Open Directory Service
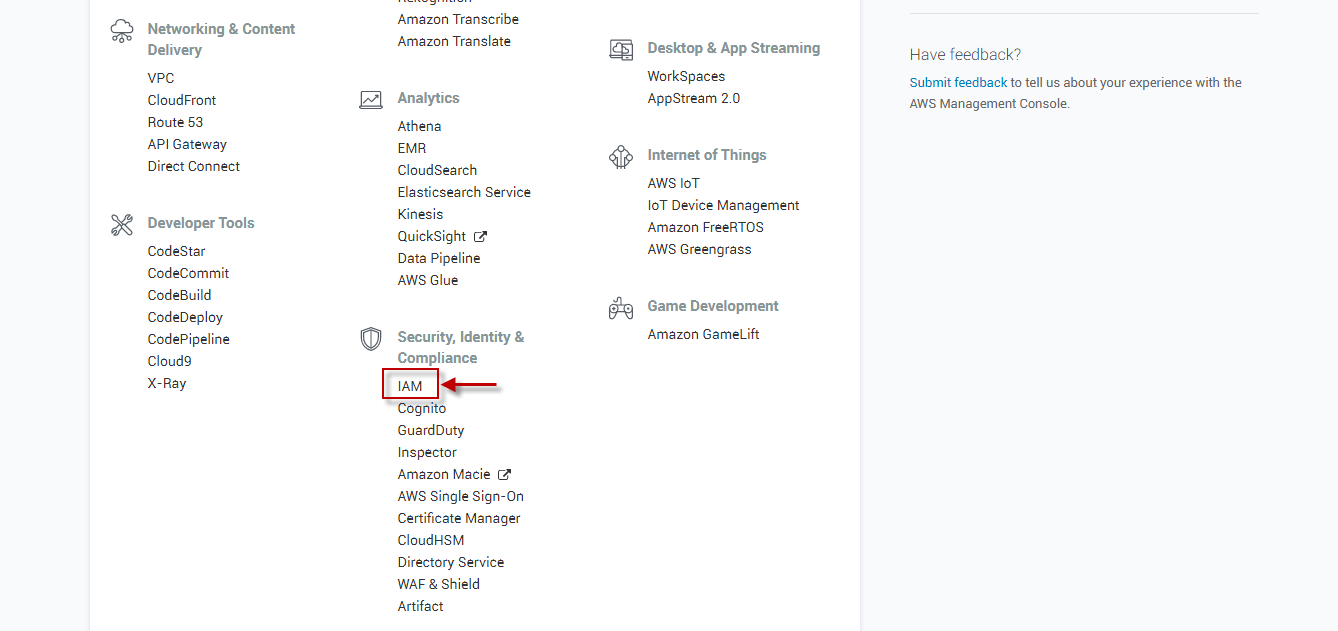The height and width of the screenshot is (631, 1338). pyautogui.click(x=451, y=562)
